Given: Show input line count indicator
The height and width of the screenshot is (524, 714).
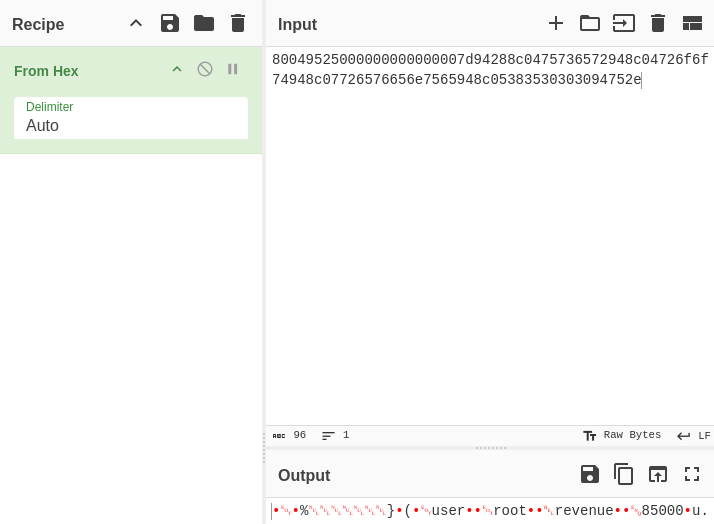Looking at the screenshot, I should coord(336,435).
